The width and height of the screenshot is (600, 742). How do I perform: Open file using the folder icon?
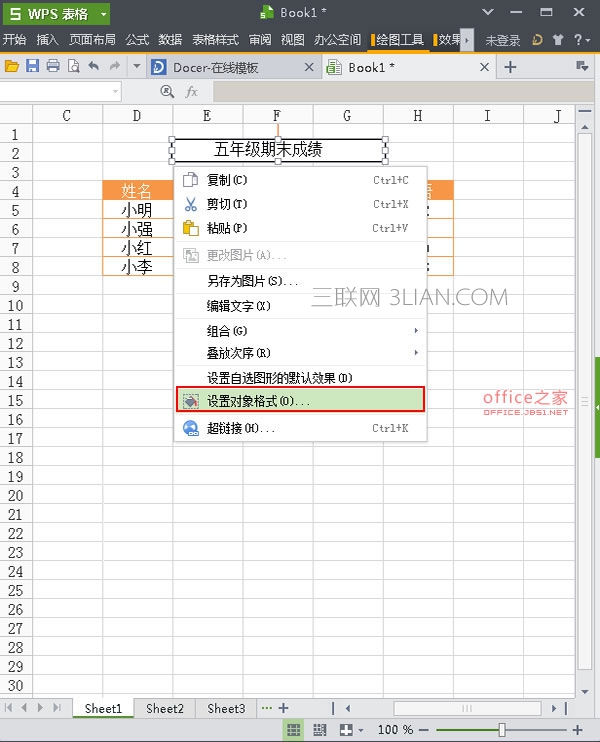click(11, 66)
